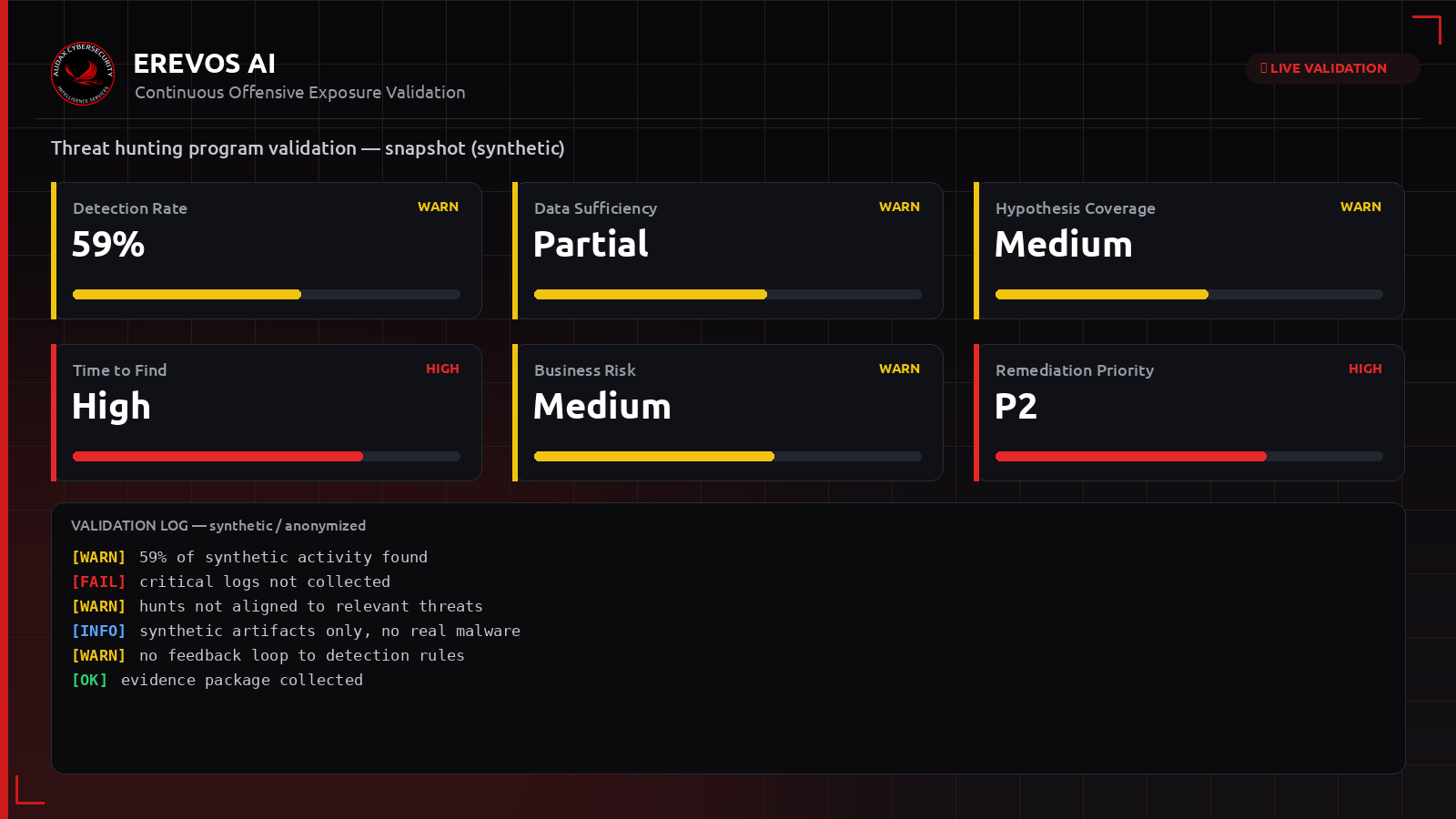
Task: Select the Business Risk card label
Action: click(584, 370)
